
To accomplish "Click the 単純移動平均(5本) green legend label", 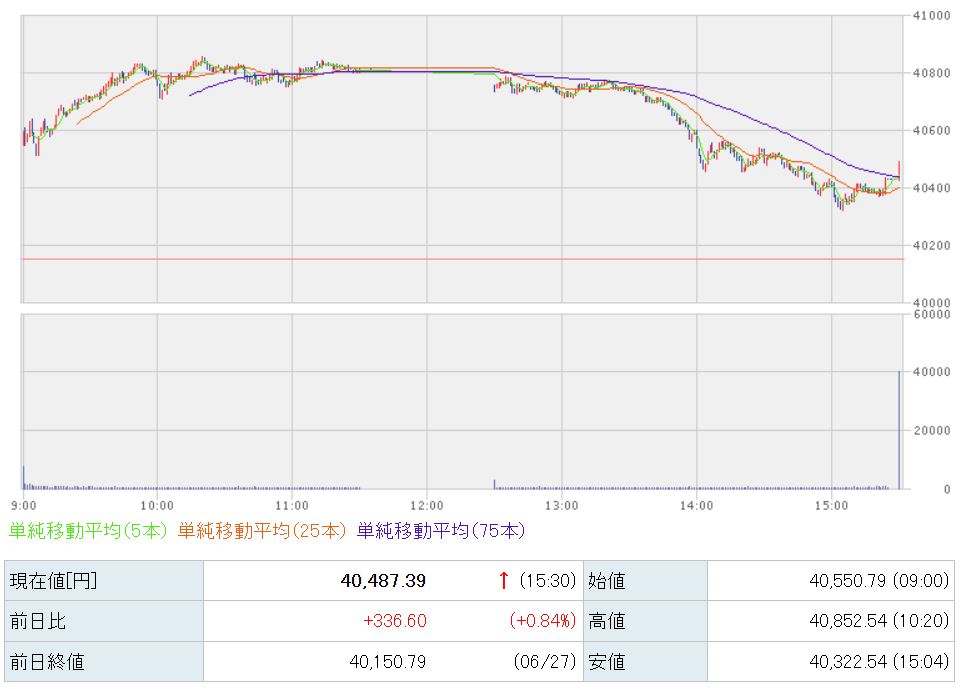I will 88,530.
